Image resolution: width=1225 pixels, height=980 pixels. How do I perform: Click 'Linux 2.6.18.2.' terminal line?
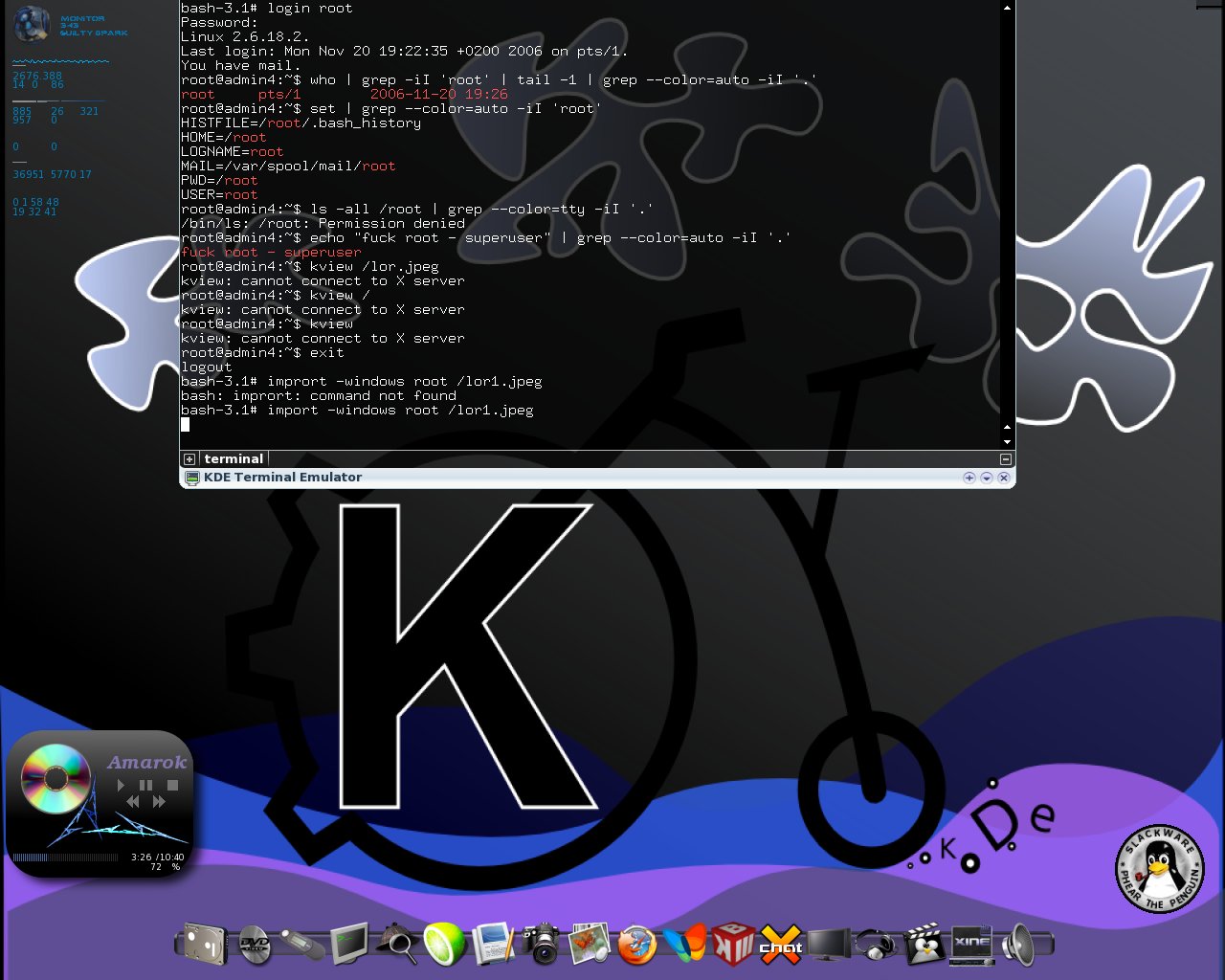(245, 36)
